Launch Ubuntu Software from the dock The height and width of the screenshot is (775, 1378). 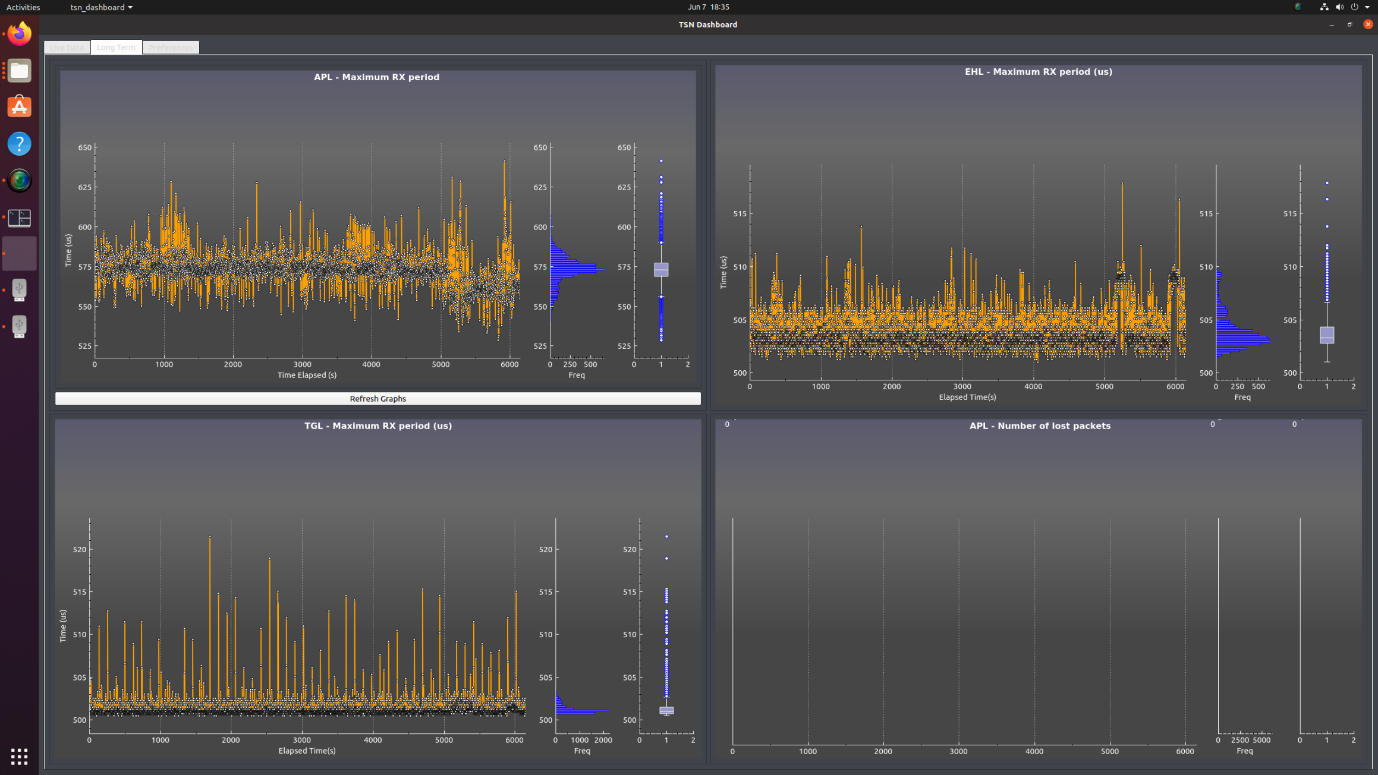click(19, 106)
